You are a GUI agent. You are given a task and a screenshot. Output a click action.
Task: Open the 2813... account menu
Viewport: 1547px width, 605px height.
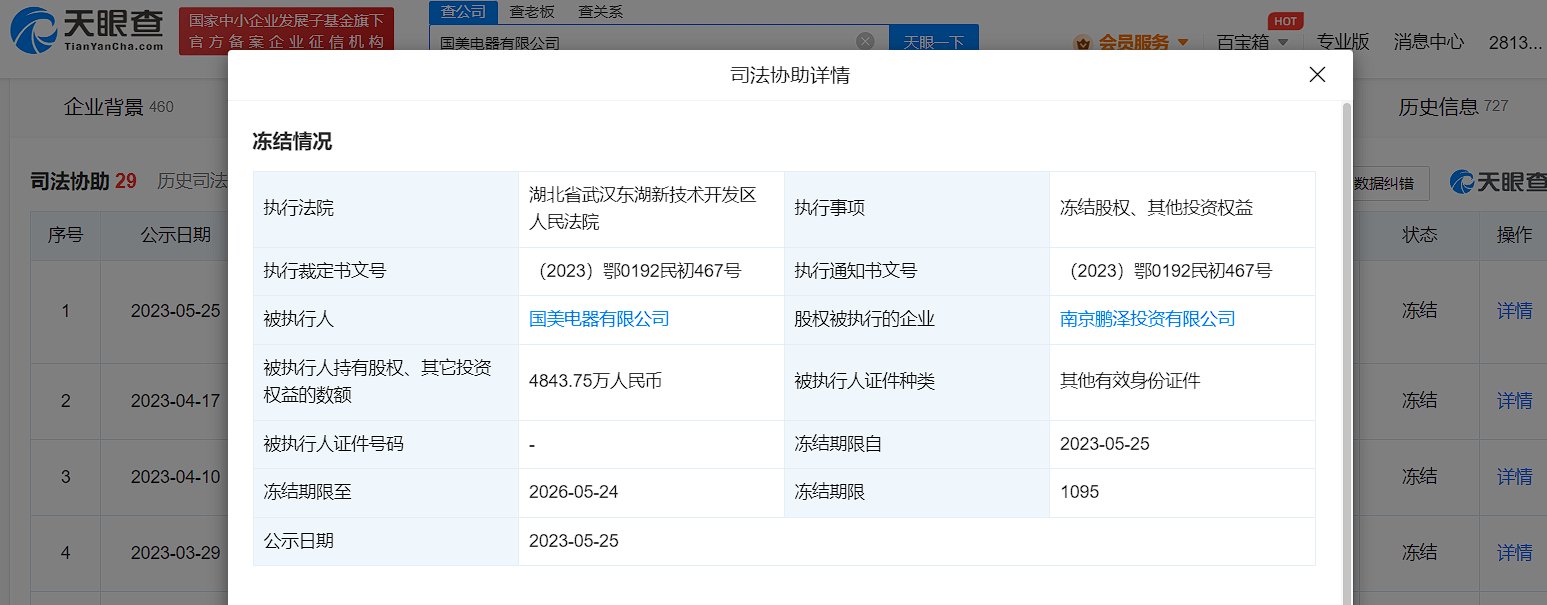click(1516, 42)
